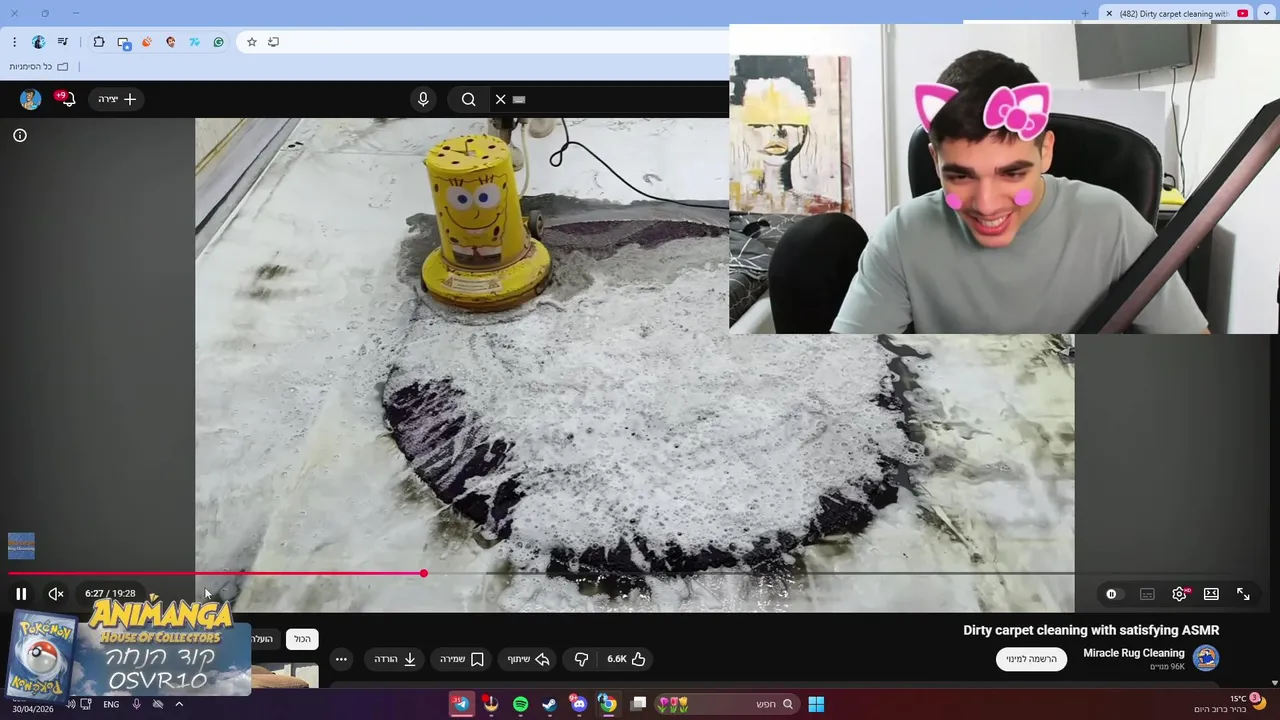Select the Dirty carpet cleaning browser tab
1280x720 pixels.
[x=1175, y=14]
